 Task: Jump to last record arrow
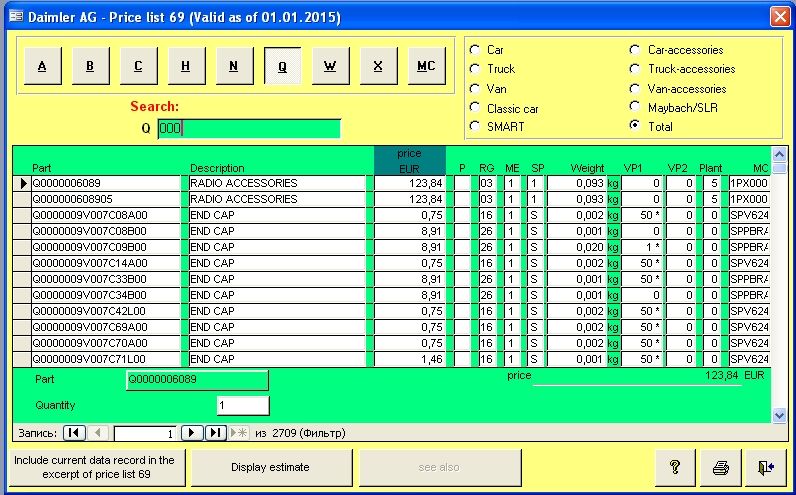coord(215,433)
